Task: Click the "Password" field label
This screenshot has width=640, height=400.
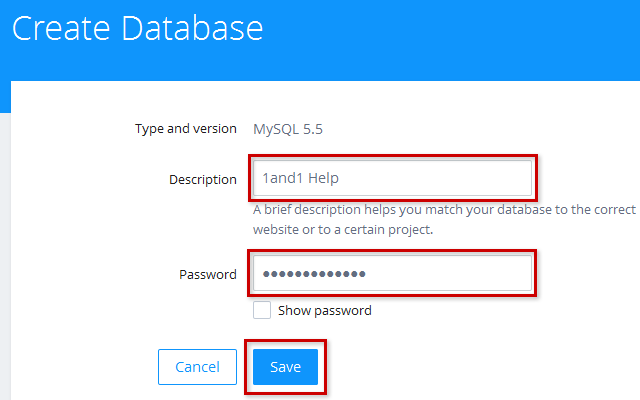Action: coord(210,274)
